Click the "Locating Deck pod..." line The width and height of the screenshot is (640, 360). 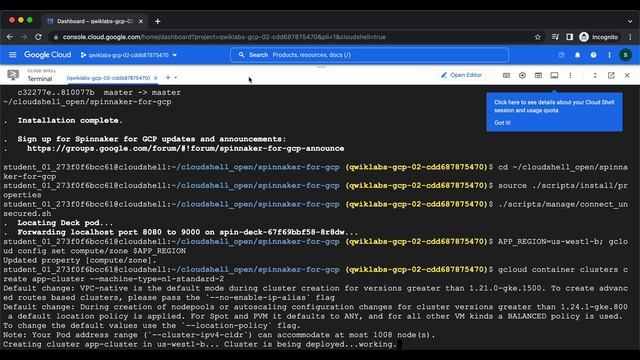click(65, 223)
